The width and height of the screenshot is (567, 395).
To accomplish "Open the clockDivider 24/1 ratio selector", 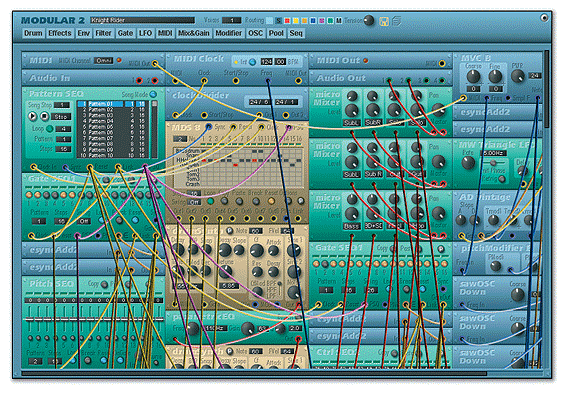I will click(286, 102).
